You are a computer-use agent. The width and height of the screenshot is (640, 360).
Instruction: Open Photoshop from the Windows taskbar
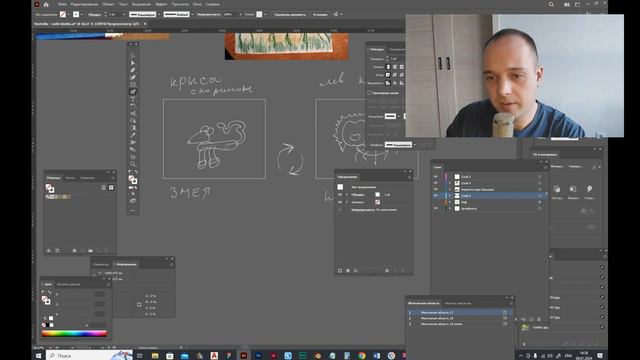click(258, 356)
